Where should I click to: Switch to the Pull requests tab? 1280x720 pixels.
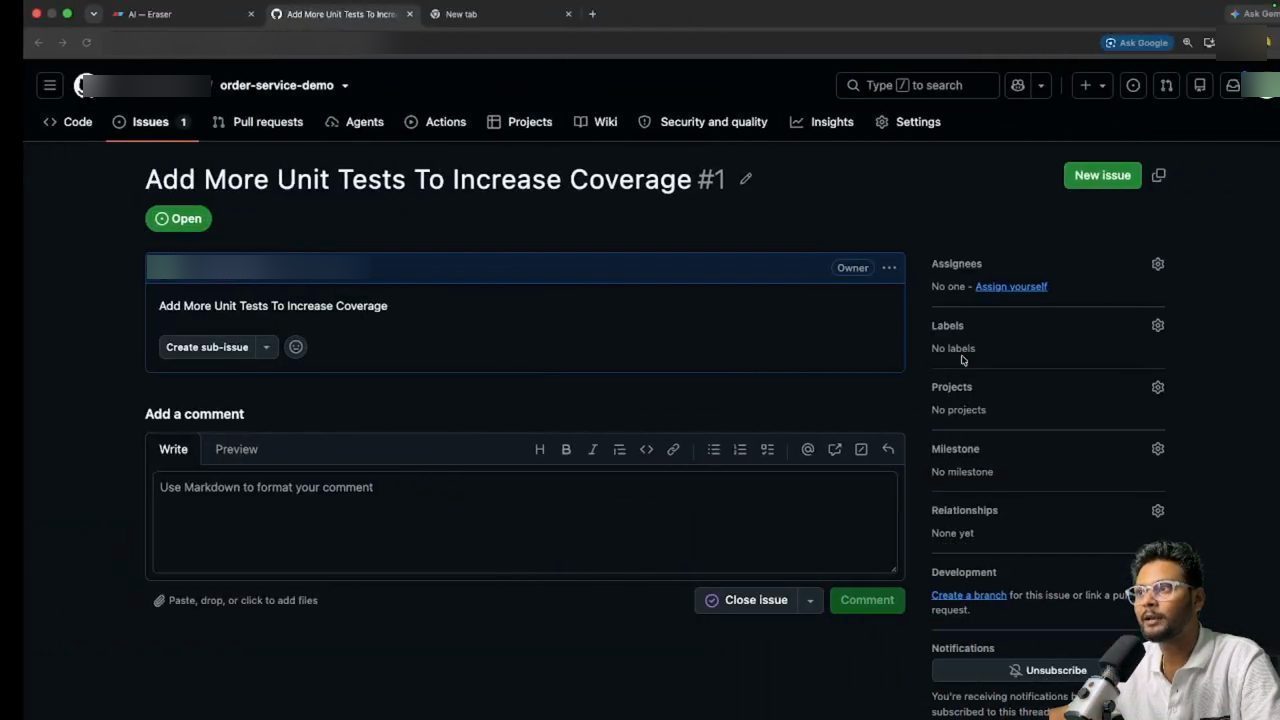258,122
